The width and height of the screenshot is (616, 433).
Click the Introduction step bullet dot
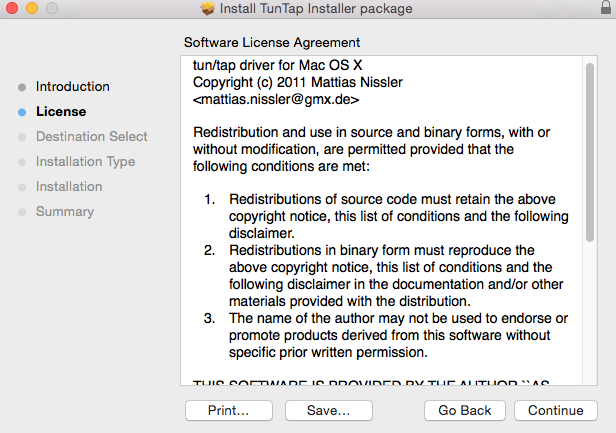pos(22,87)
